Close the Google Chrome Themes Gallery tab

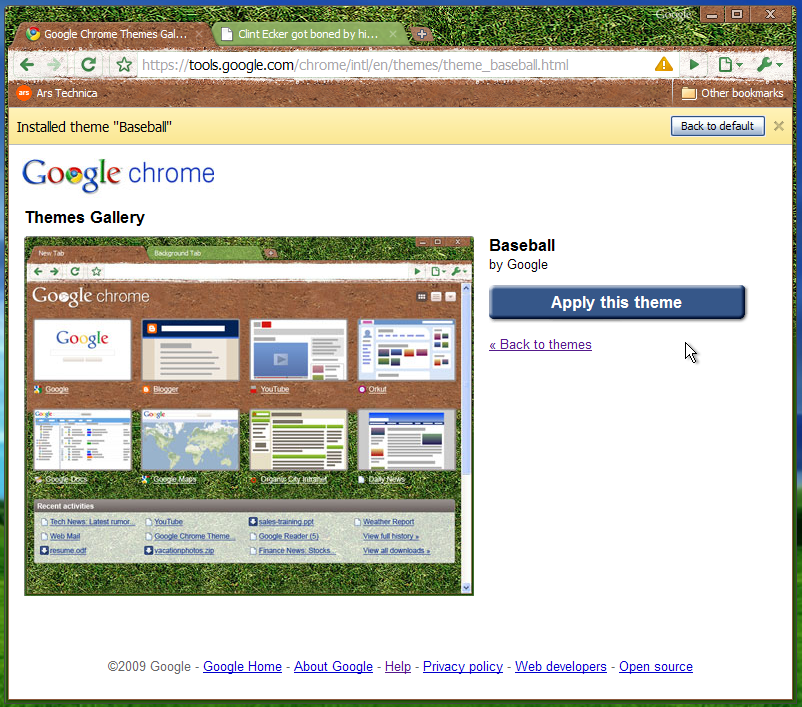pyautogui.click(x=199, y=34)
